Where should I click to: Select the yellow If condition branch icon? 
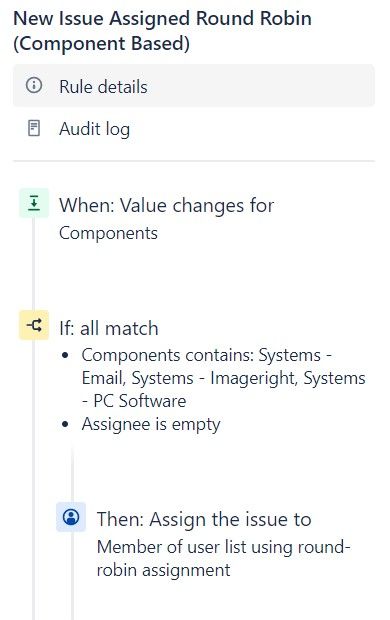click(x=34, y=325)
